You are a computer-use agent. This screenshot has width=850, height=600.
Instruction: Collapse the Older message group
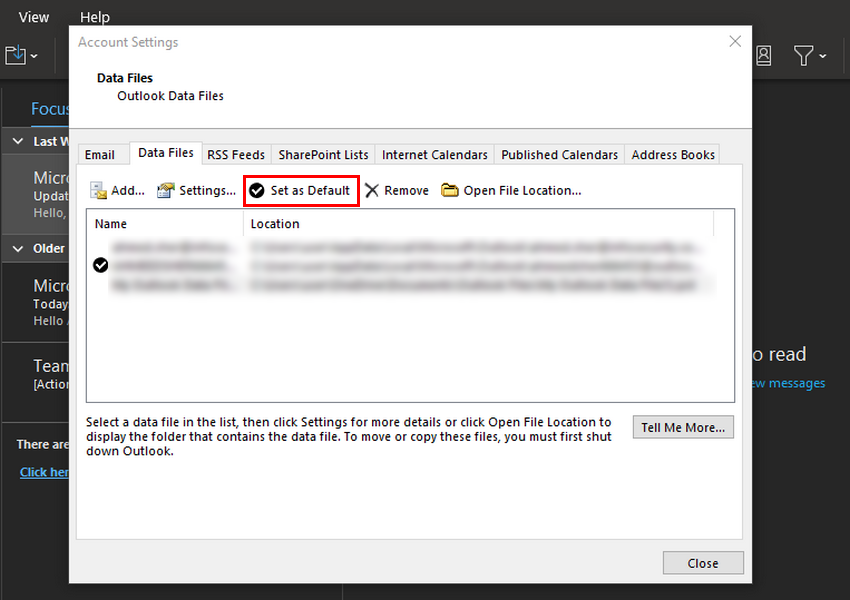[x=16, y=248]
